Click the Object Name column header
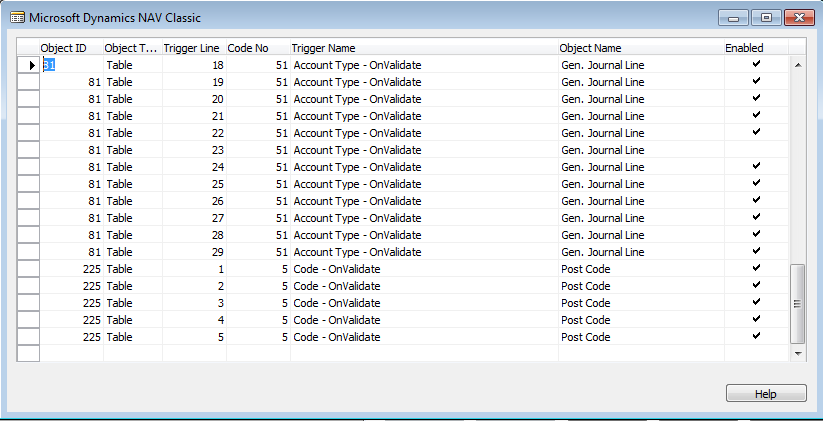Image resolution: width=823 pixels, height=421 pixels. [641, 48]
